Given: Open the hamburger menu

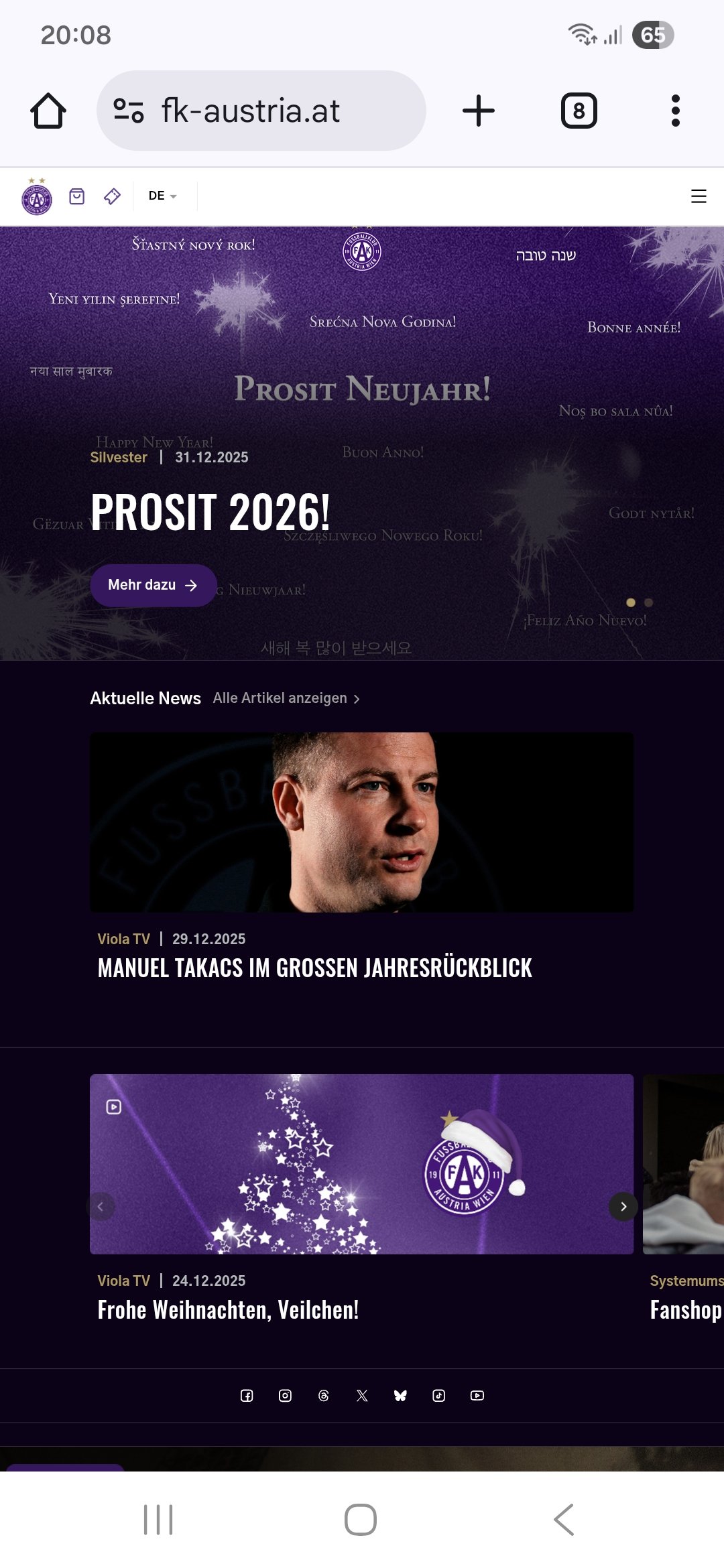Looking at the screenshot, I should click(699, 196).
